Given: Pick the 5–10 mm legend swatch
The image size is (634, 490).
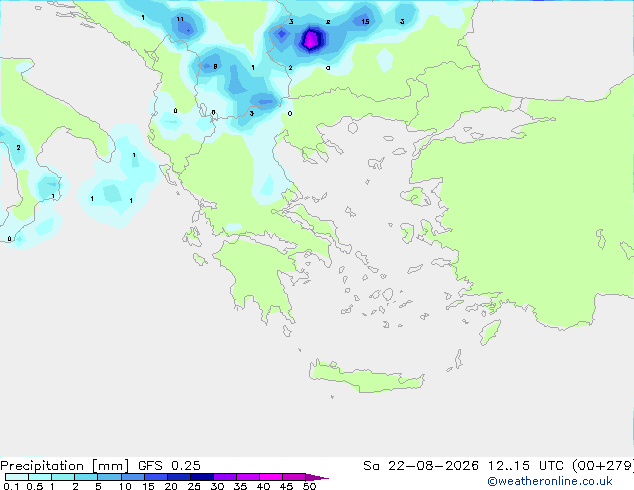Looking at the screenshot, I should (x=109, y=477).
